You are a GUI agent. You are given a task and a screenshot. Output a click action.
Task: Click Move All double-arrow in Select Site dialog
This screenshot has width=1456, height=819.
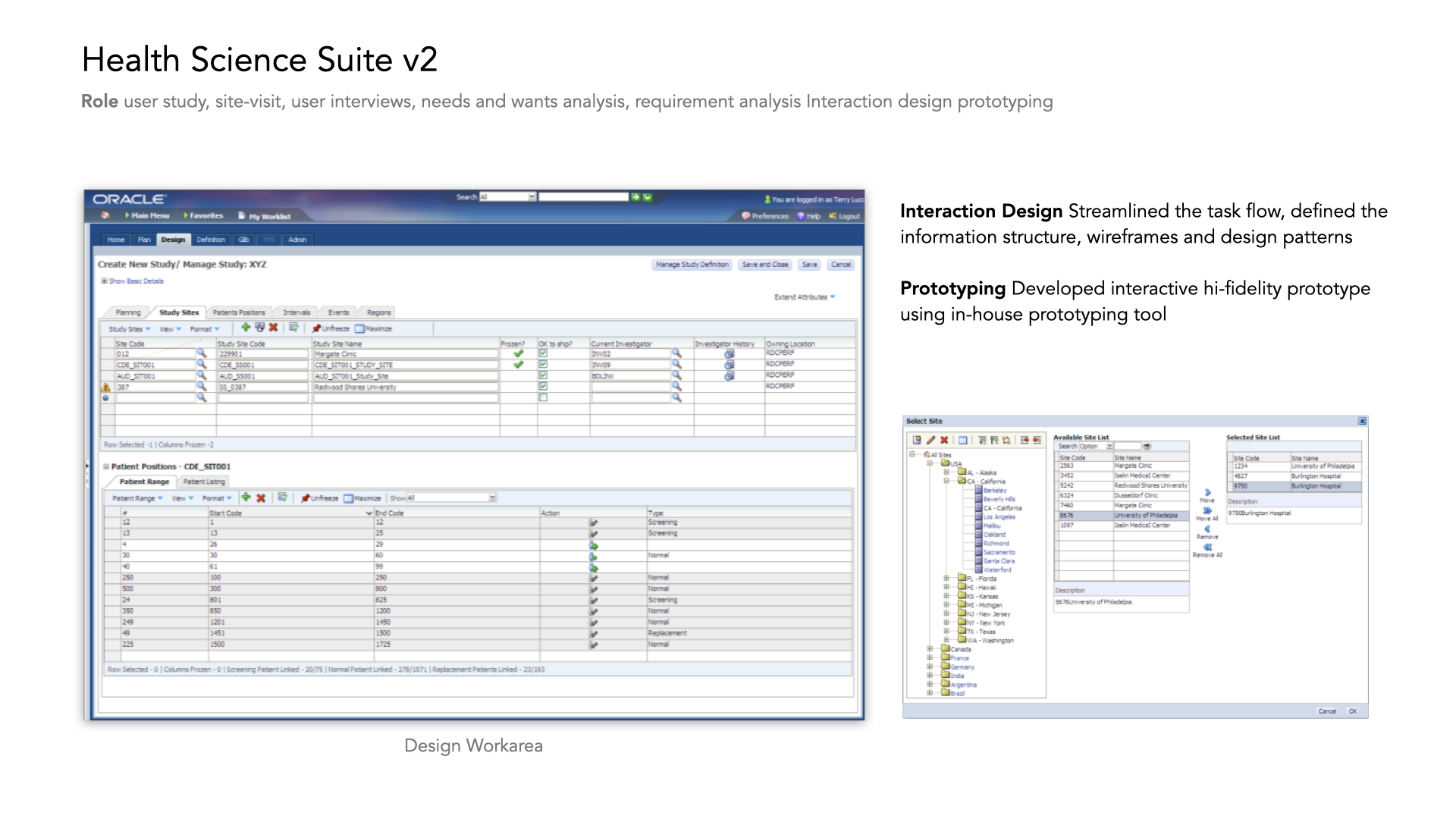1207,510
